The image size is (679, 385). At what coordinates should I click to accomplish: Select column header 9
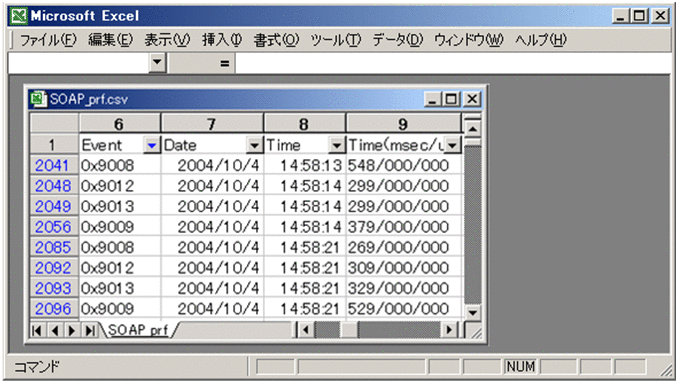click(x=403, y=124)
